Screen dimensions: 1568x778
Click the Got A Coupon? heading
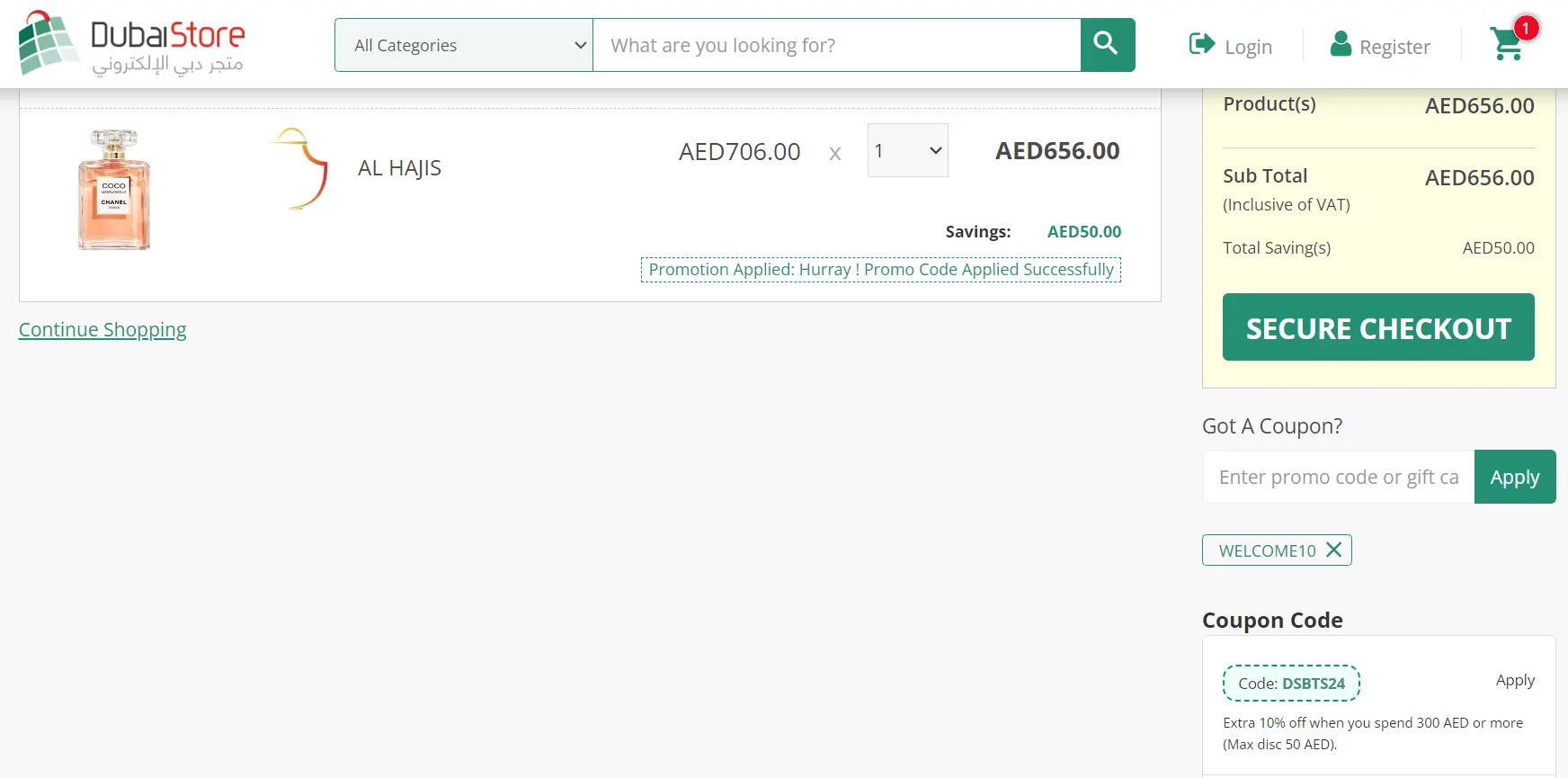tap(1272, 426)
